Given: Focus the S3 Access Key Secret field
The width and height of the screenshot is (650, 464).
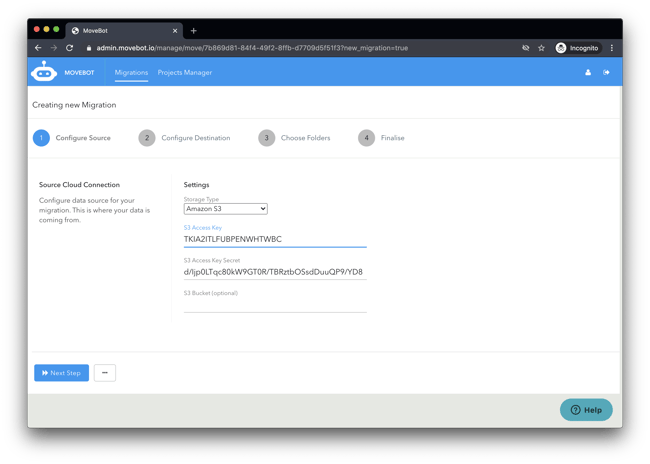Looking at the screenshot, I should 275,272.
